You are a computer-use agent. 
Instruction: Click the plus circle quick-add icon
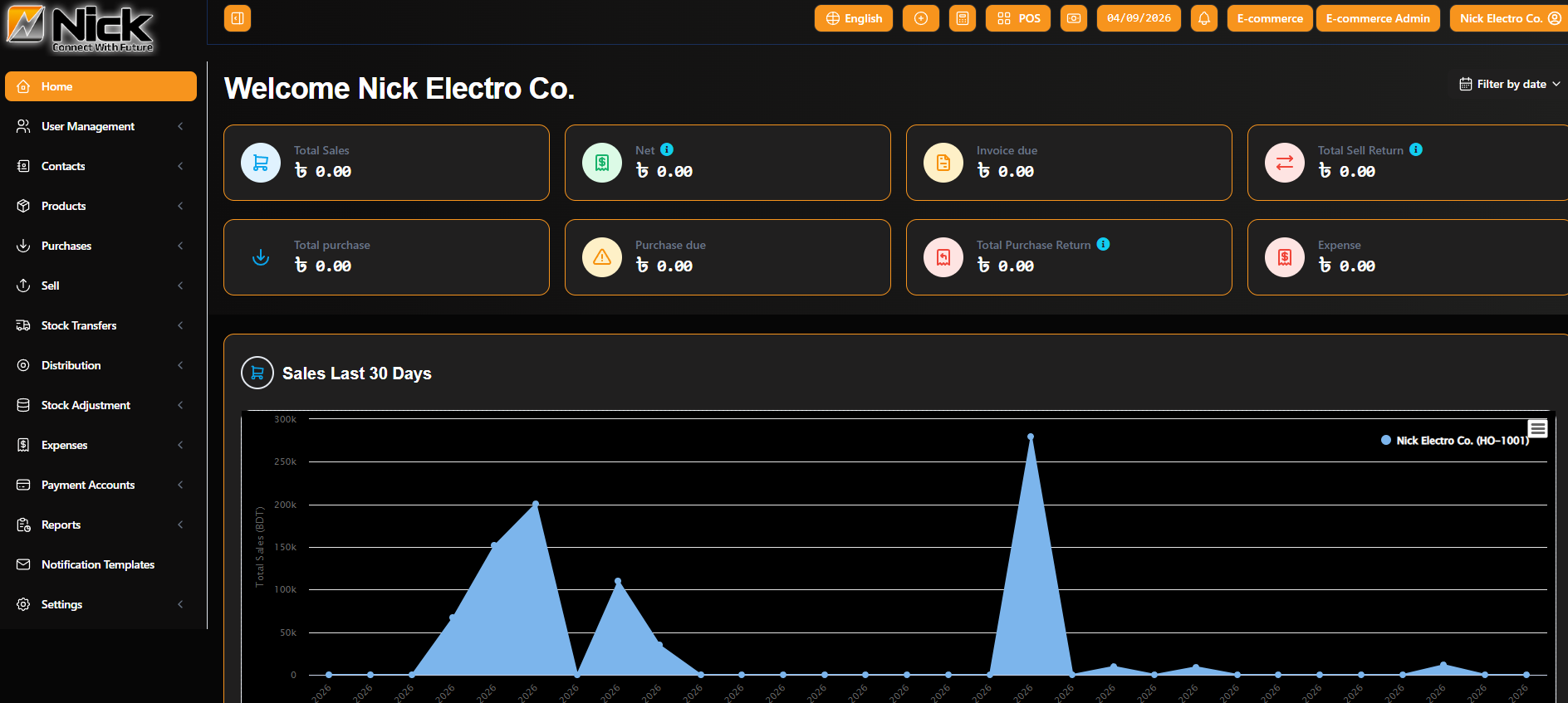(x=921, y=18)
